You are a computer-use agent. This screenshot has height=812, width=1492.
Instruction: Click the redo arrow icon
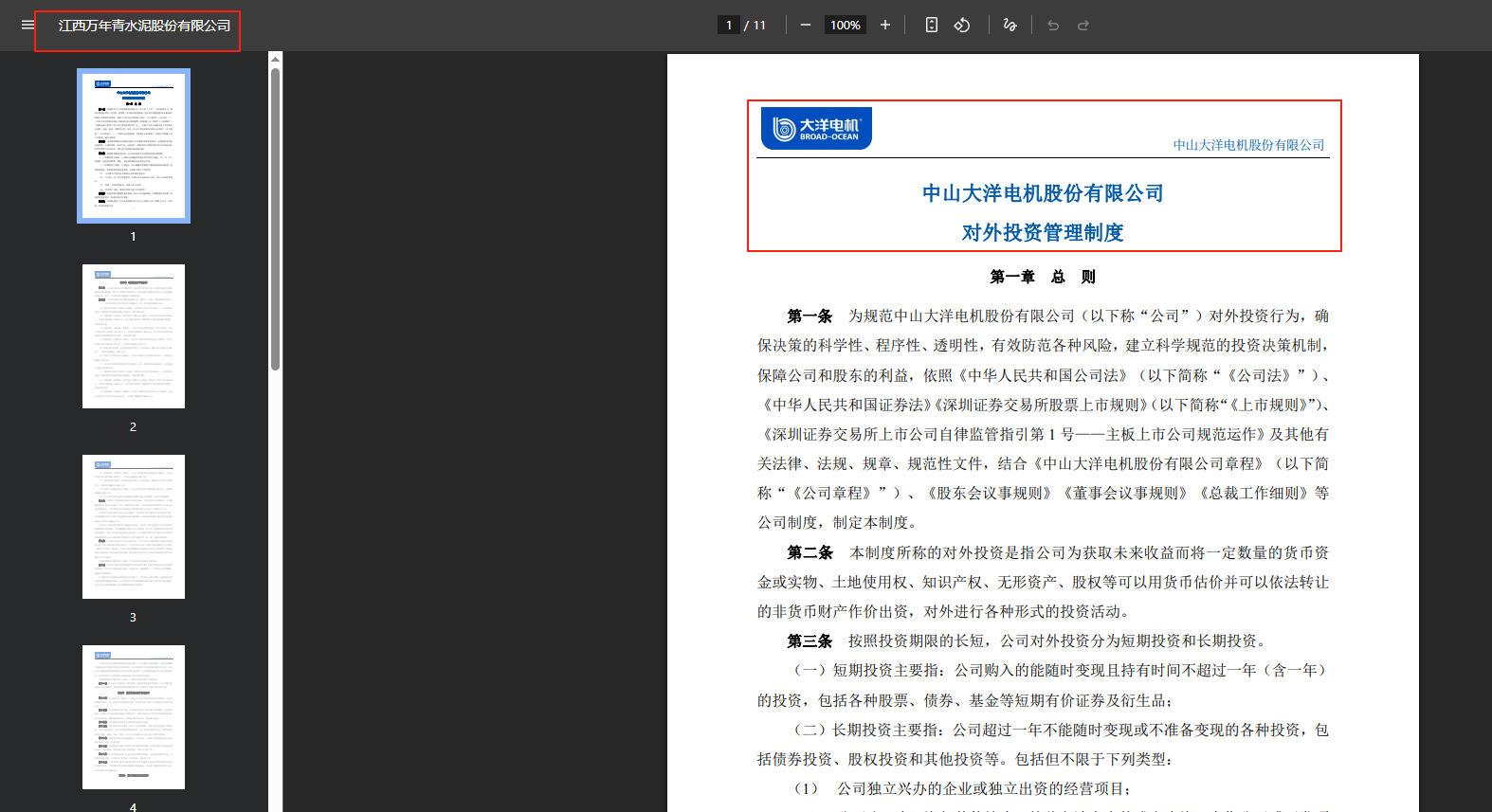pyautogui.click(x=1083, y=25)
